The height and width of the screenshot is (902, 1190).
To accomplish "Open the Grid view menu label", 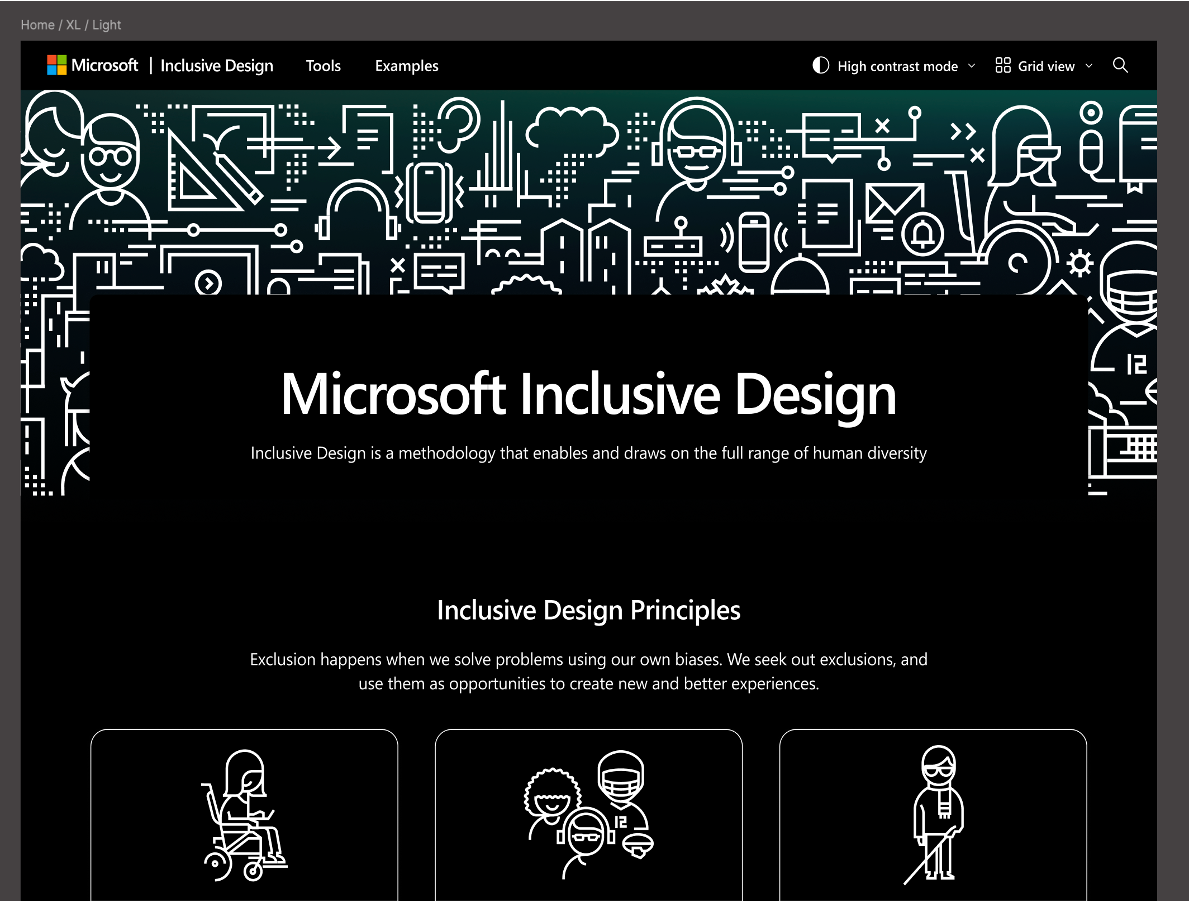I will pyautogui.click(x=1047, y=66).
